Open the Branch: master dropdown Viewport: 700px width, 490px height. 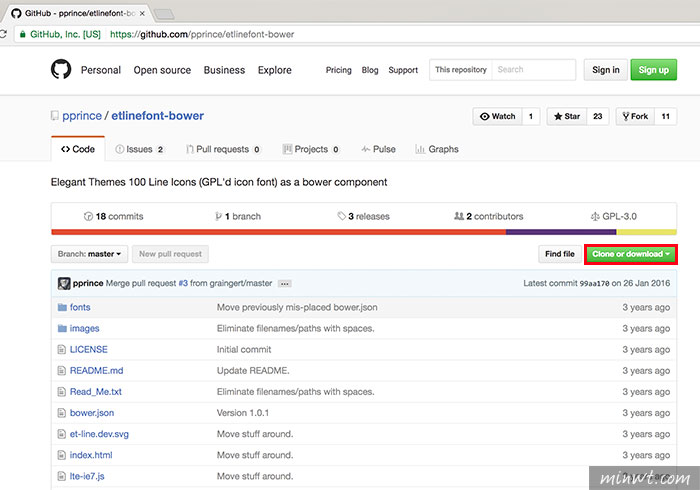click(89, 254)
